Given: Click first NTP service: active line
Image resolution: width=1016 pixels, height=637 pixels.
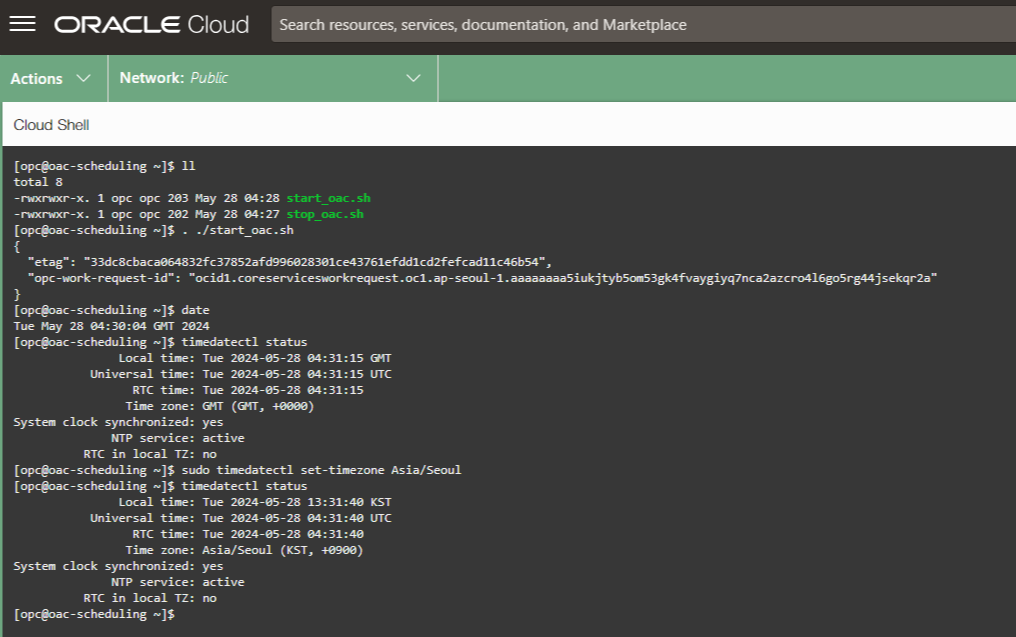Looking at the screenshot, I should pyautogui.click(x=178, y=438).
